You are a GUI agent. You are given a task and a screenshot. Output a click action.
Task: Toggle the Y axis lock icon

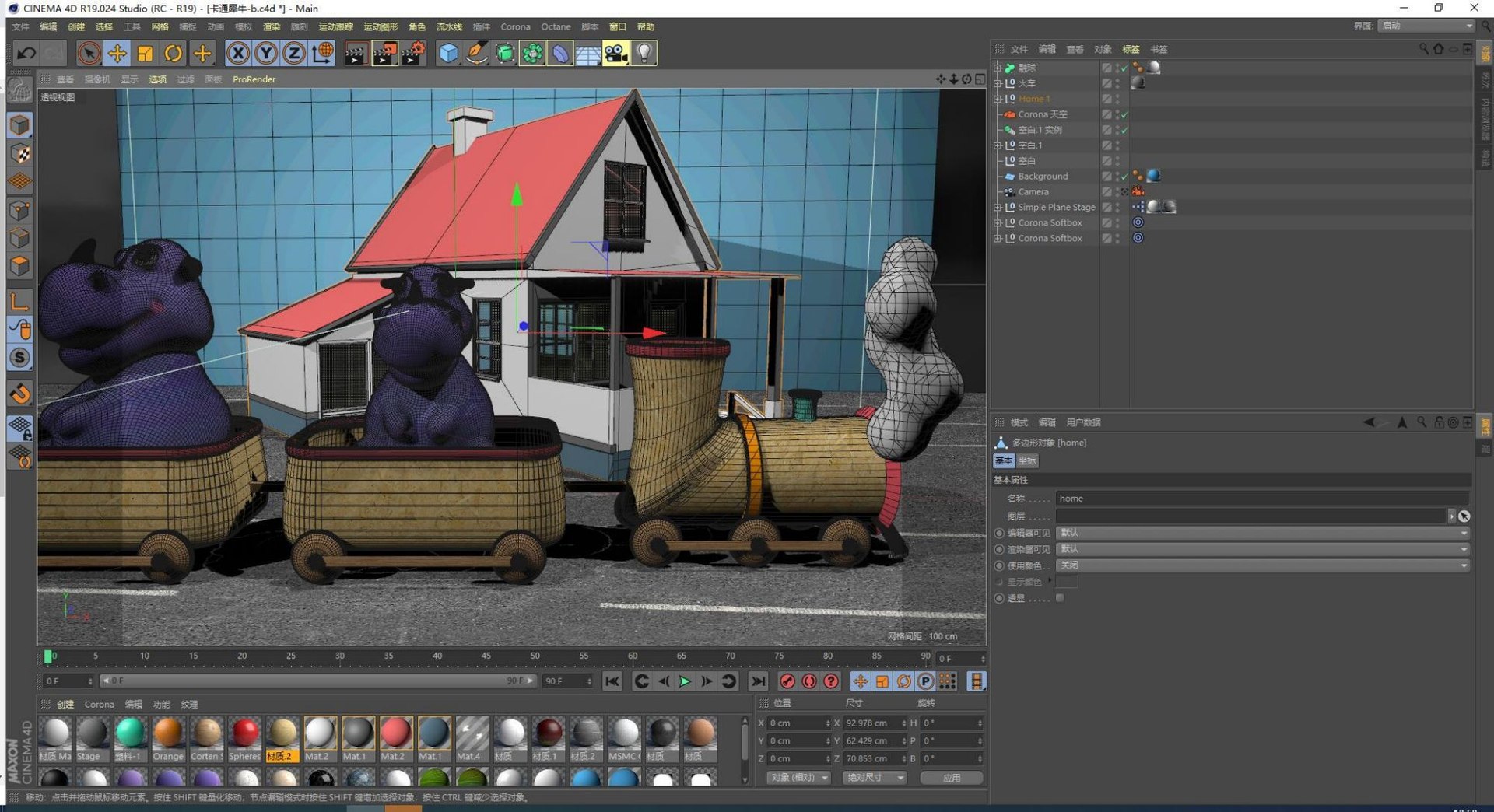click(x=266, y=53)
